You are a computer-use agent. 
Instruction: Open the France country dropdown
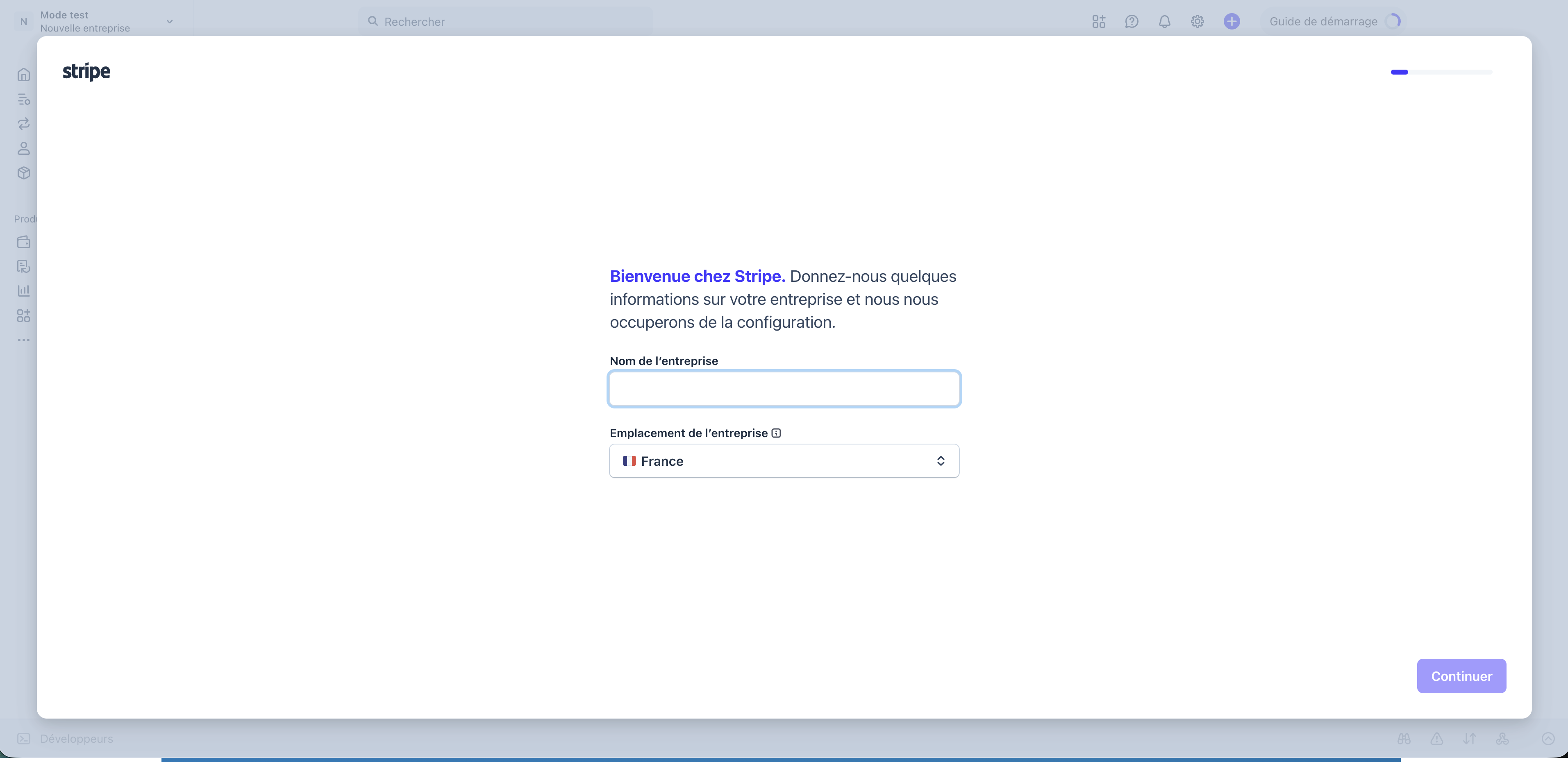pyautogui.click(x=784, y=461)
